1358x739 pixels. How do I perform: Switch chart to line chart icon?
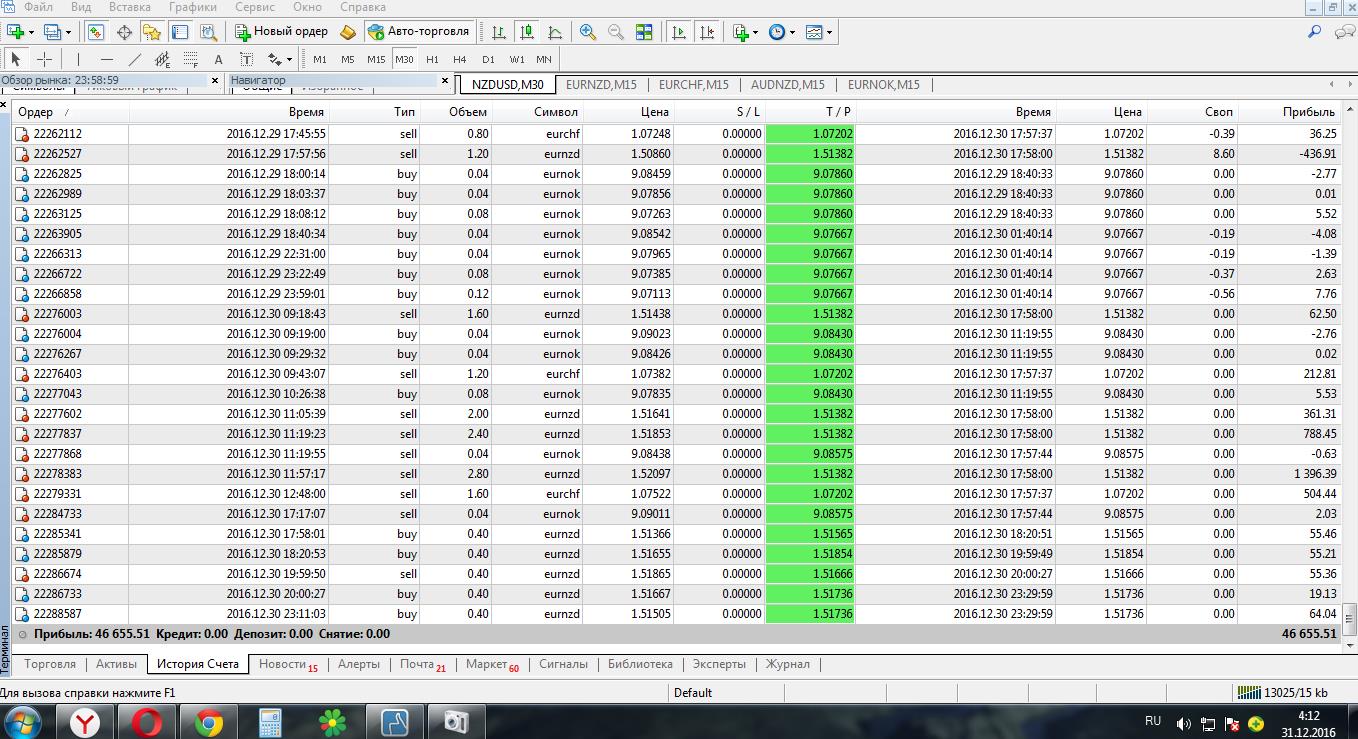tap(554, 32)
